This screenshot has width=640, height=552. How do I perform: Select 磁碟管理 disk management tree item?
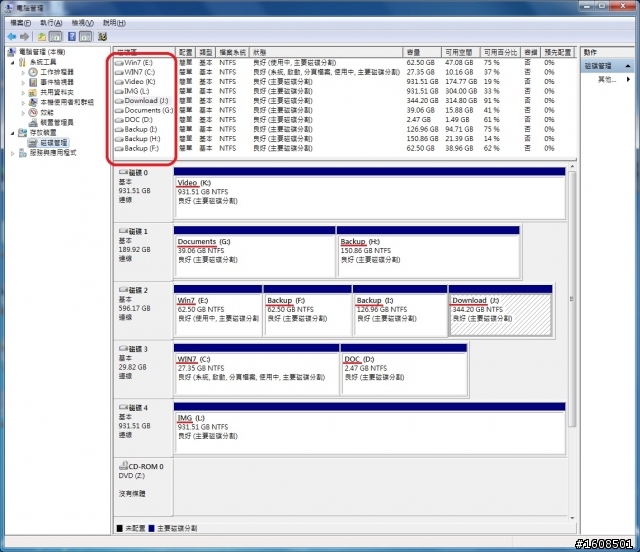tap(48, 142)
